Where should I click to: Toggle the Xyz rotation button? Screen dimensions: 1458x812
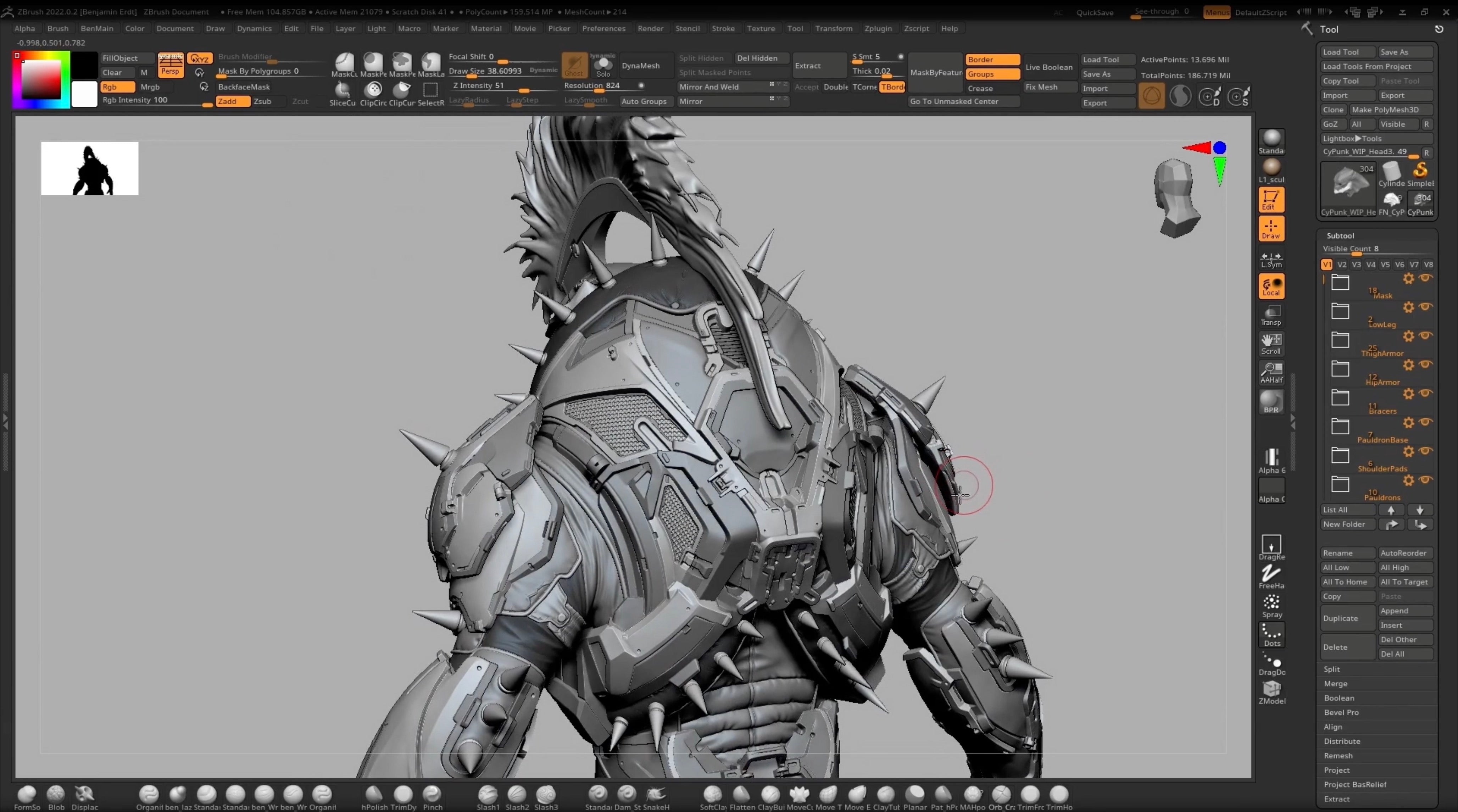tap(199, 58)
